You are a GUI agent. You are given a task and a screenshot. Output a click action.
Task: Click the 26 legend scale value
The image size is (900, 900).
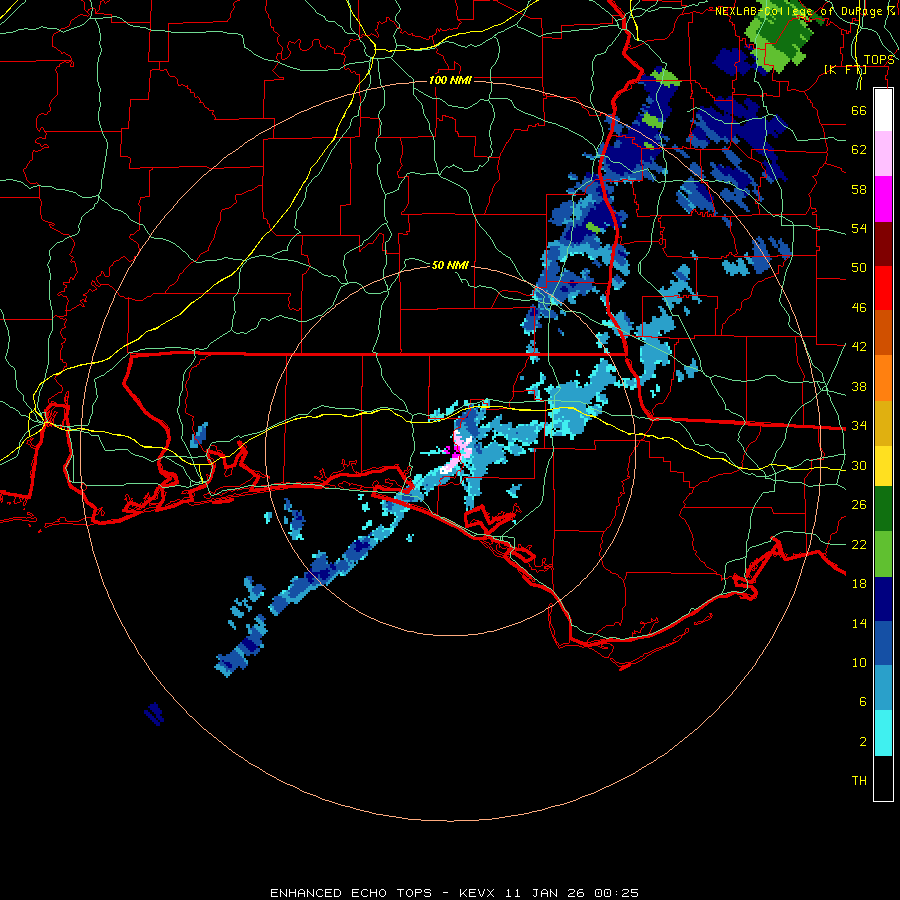click(x=859, y=505)
